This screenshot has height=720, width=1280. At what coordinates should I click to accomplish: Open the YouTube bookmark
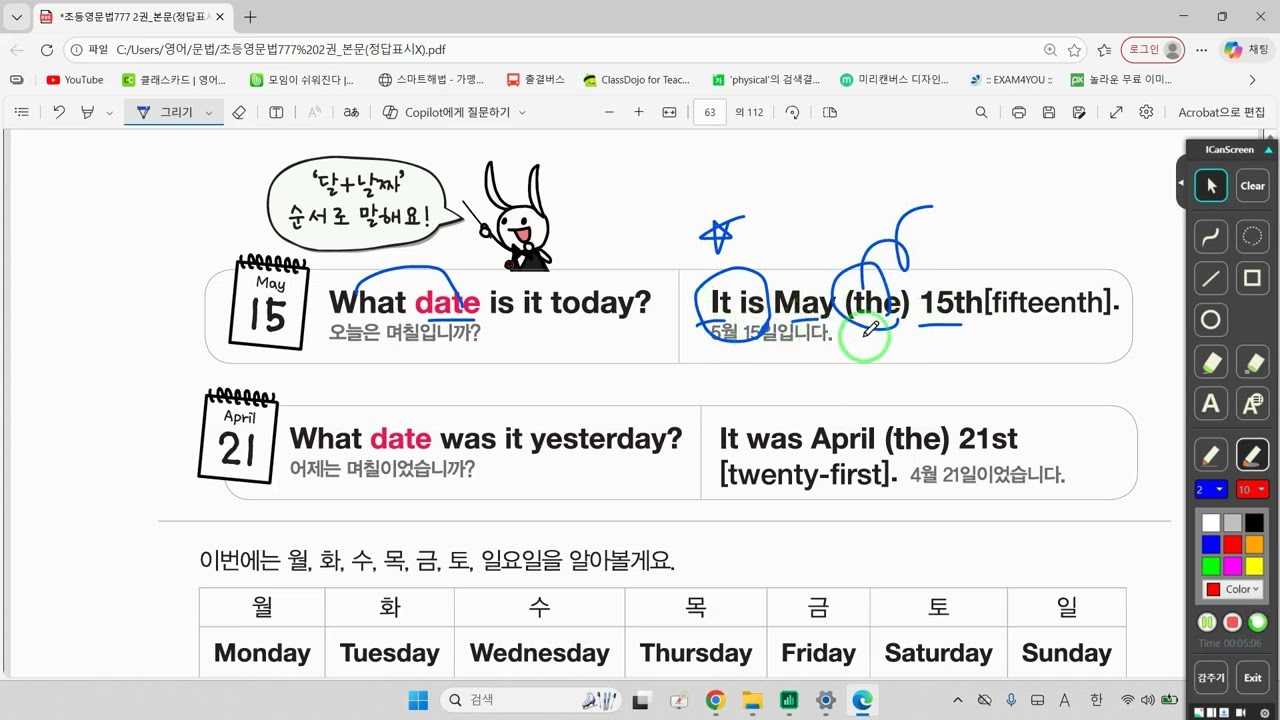coord(75,80)
